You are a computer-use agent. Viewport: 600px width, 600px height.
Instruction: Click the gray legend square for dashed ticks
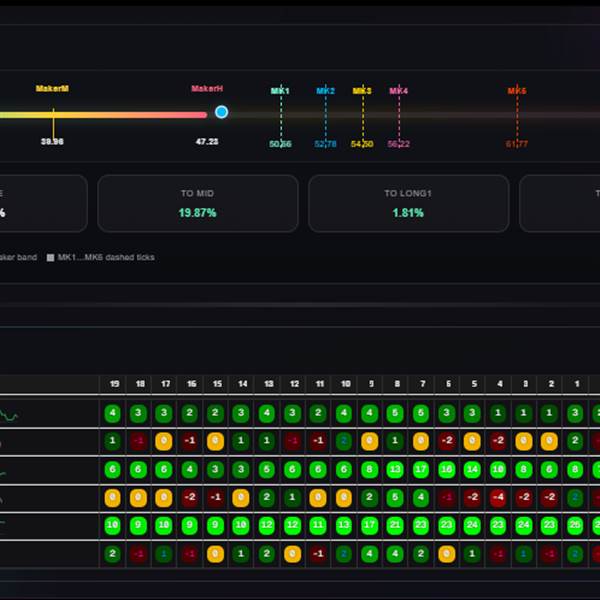[x=50, y=258]
